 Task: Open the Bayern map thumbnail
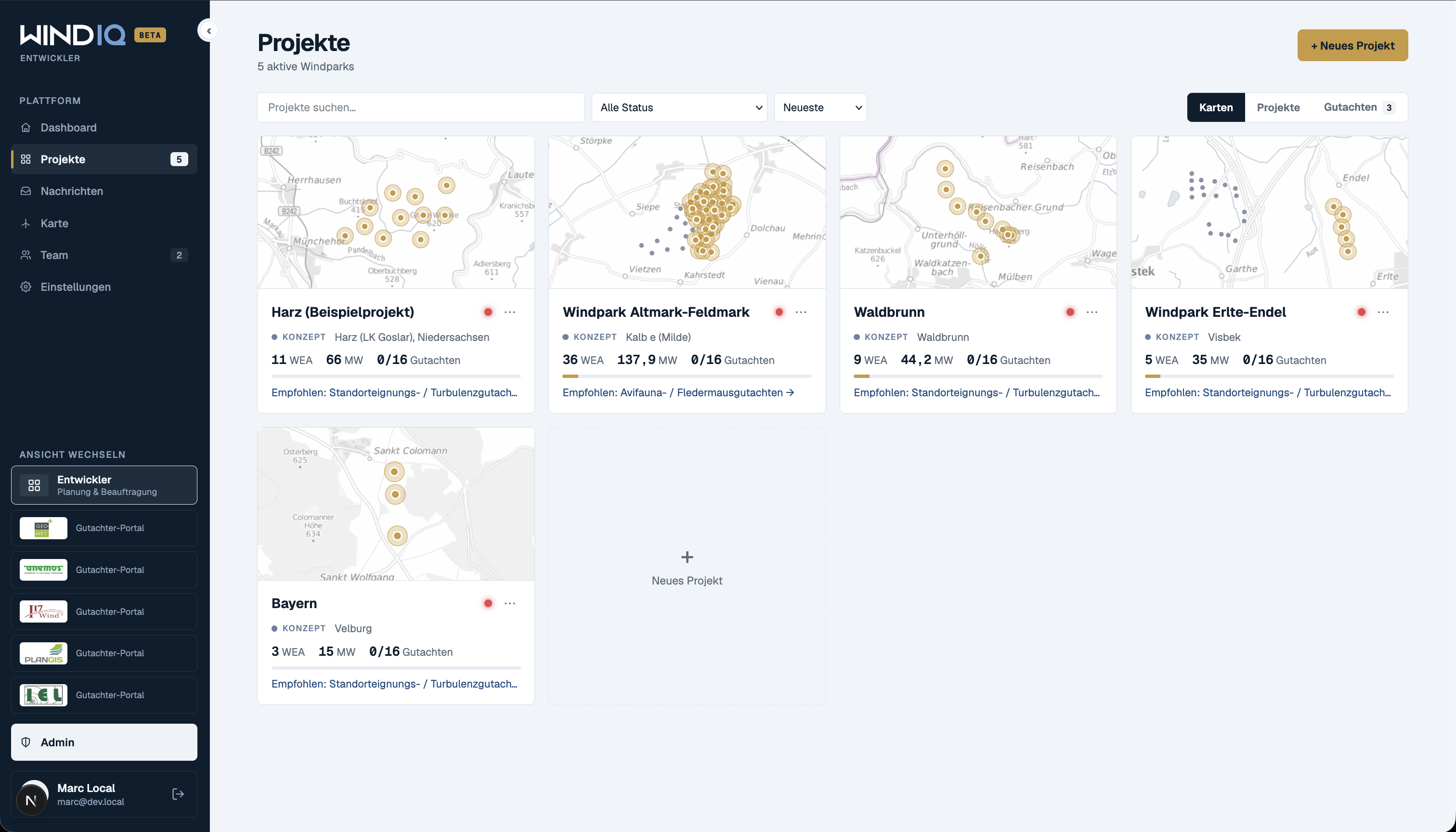pos(396,504)
